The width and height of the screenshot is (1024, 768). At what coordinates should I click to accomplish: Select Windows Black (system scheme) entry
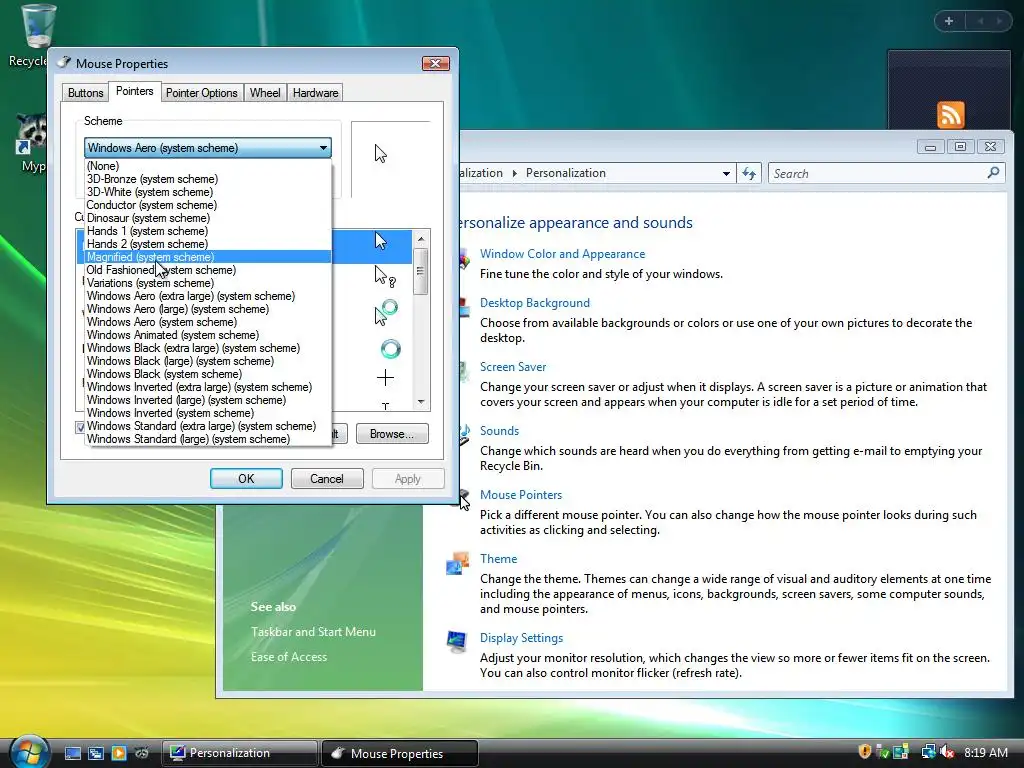(x=208, y=374)
